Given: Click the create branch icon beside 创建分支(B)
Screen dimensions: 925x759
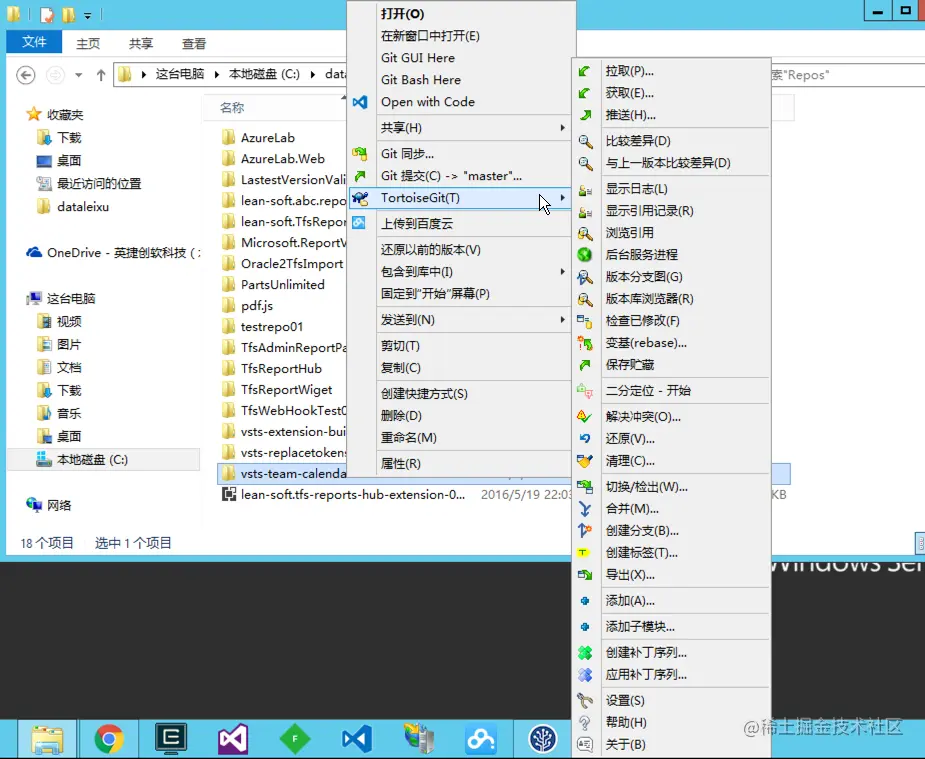Looking at the screenshot, I should (x=585, y=531).
